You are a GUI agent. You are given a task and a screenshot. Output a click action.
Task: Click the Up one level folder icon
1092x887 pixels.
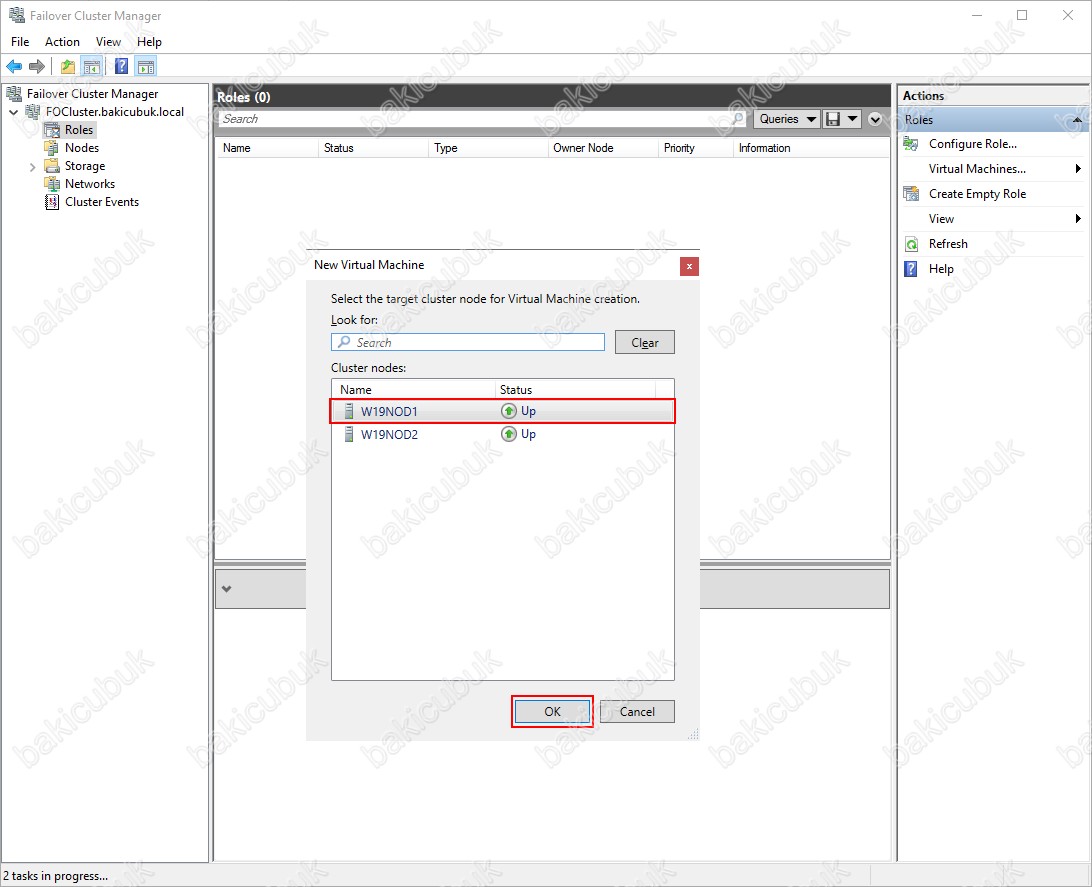coord(68,66)
